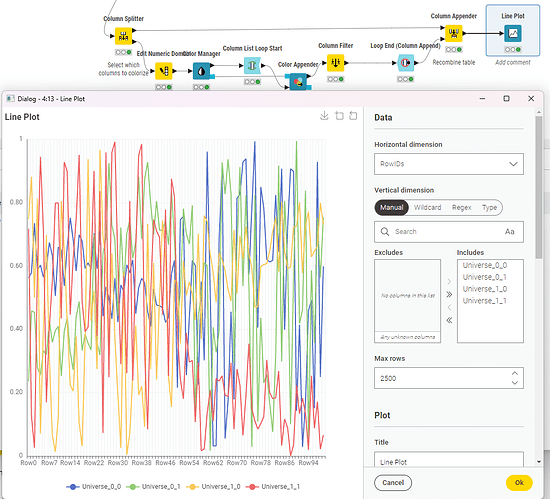Open the Horizontal dimension RowIDs dropdown
Image resolution: width=550 pixels, height=499 pixels.
(449, 164)
